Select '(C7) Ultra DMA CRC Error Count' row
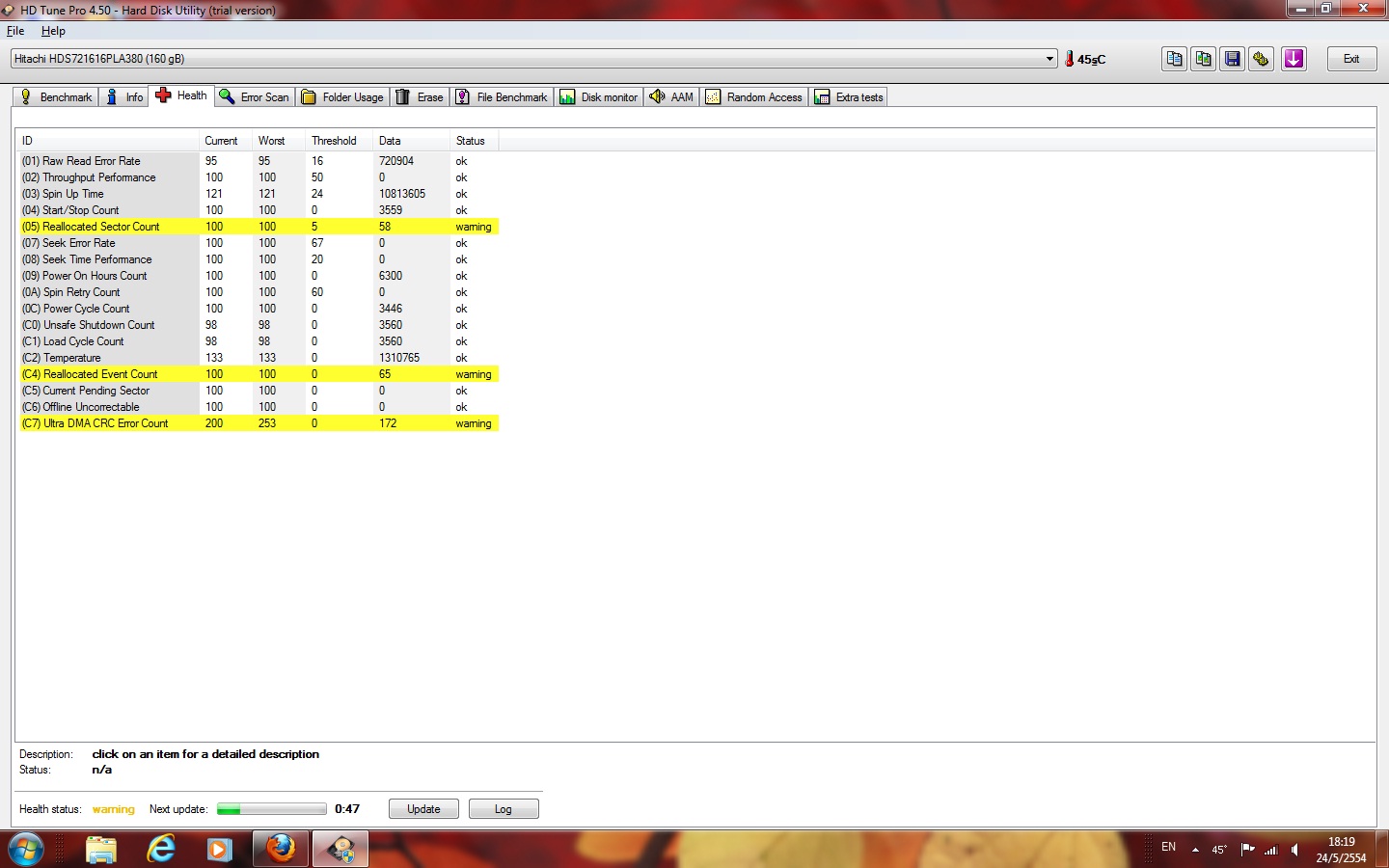 tap(259, 423)
